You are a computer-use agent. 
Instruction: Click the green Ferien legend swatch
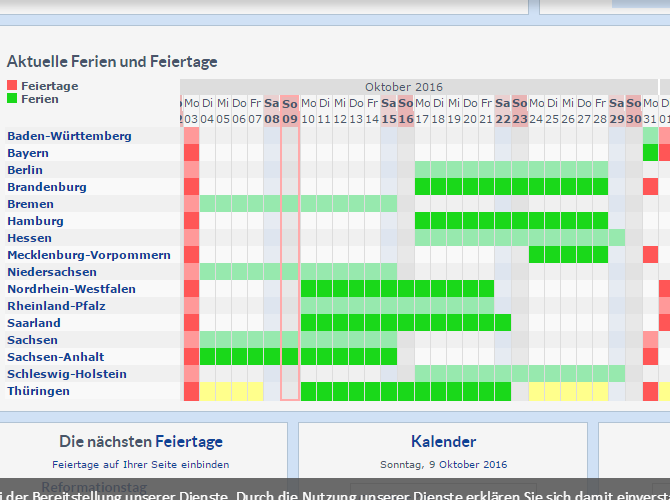(x=12, y=98)
